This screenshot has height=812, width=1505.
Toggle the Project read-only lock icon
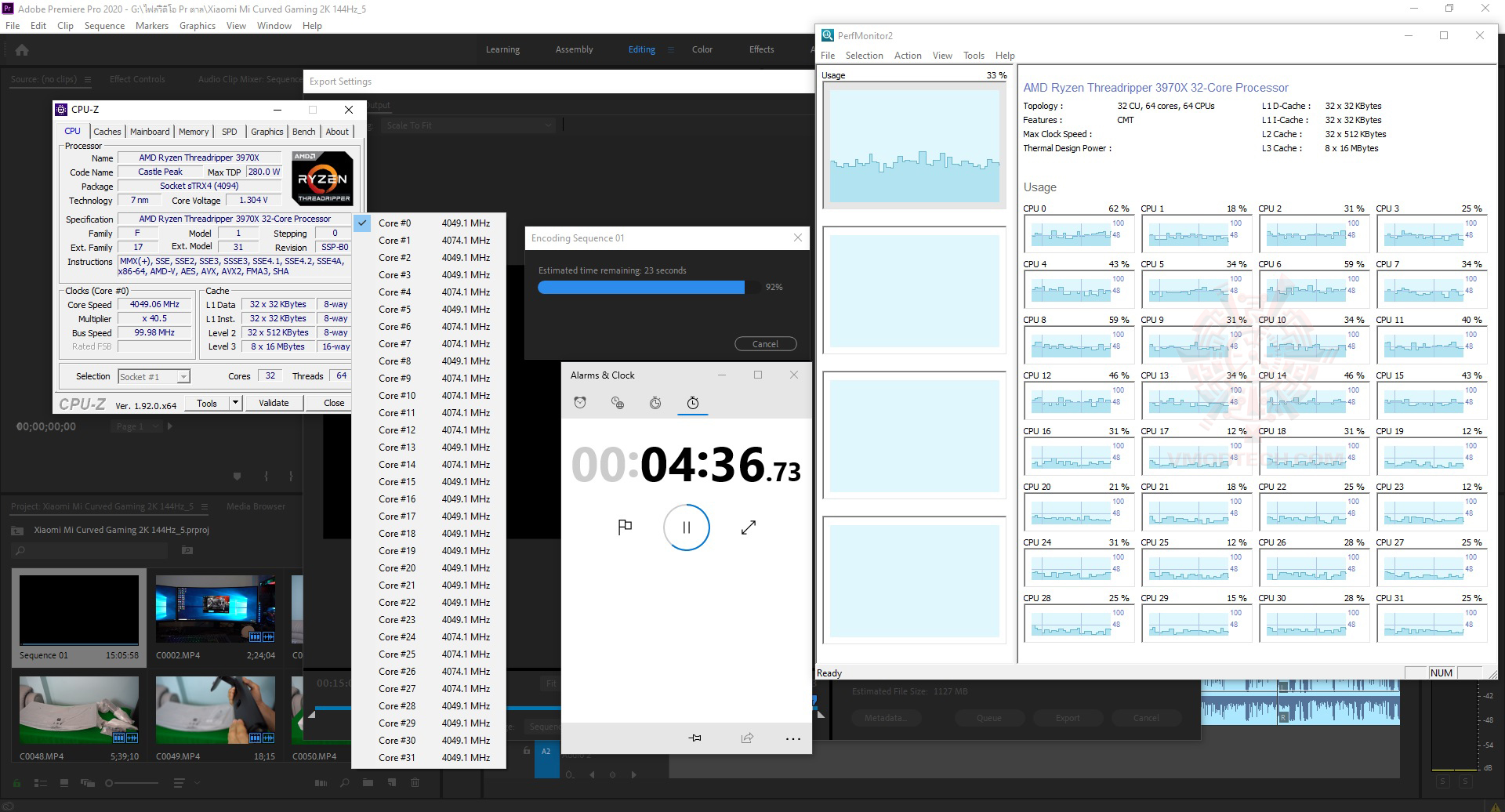[x=16, y=783]
